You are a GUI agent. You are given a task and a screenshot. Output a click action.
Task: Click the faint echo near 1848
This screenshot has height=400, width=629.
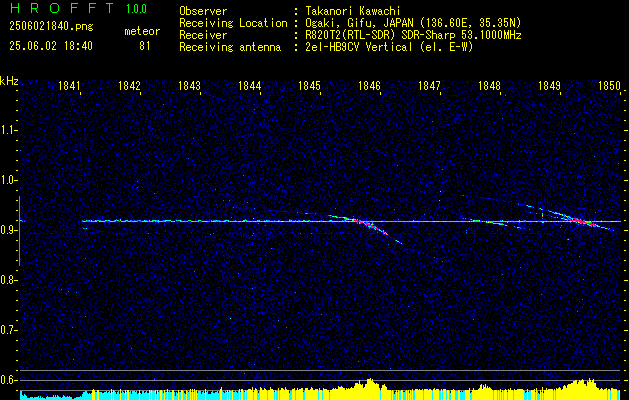click(x=493, y=222)
